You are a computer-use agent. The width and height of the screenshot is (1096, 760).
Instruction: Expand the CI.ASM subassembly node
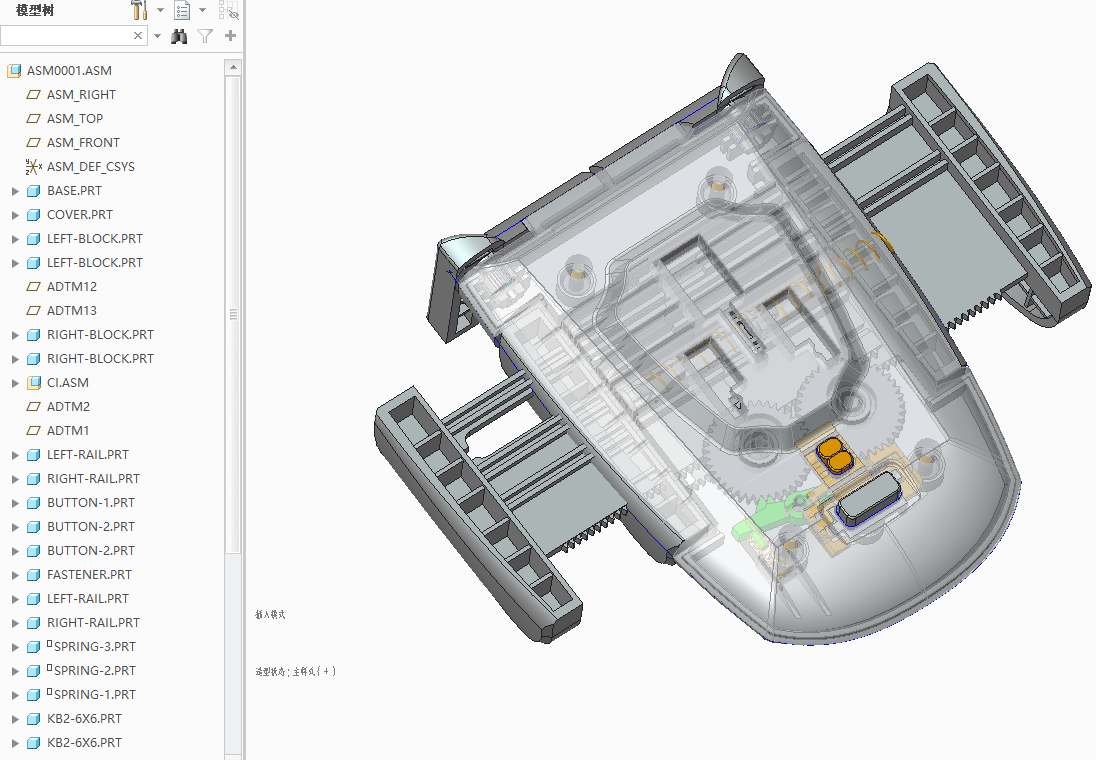[15, 383]
